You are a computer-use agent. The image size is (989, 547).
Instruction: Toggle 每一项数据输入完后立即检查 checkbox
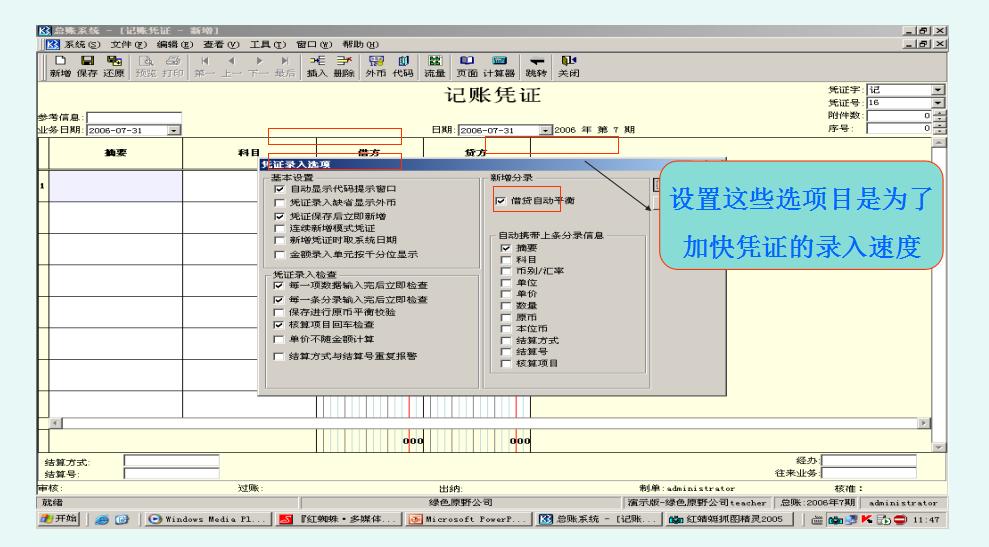[x=278, y=285]
